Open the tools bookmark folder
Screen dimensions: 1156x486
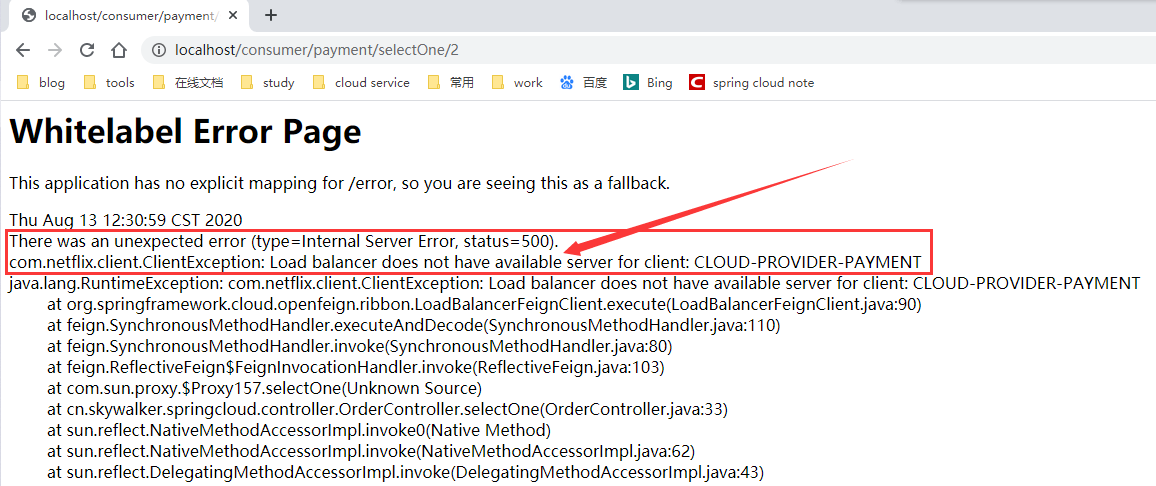pyautogui.click(x=109, y=83)
